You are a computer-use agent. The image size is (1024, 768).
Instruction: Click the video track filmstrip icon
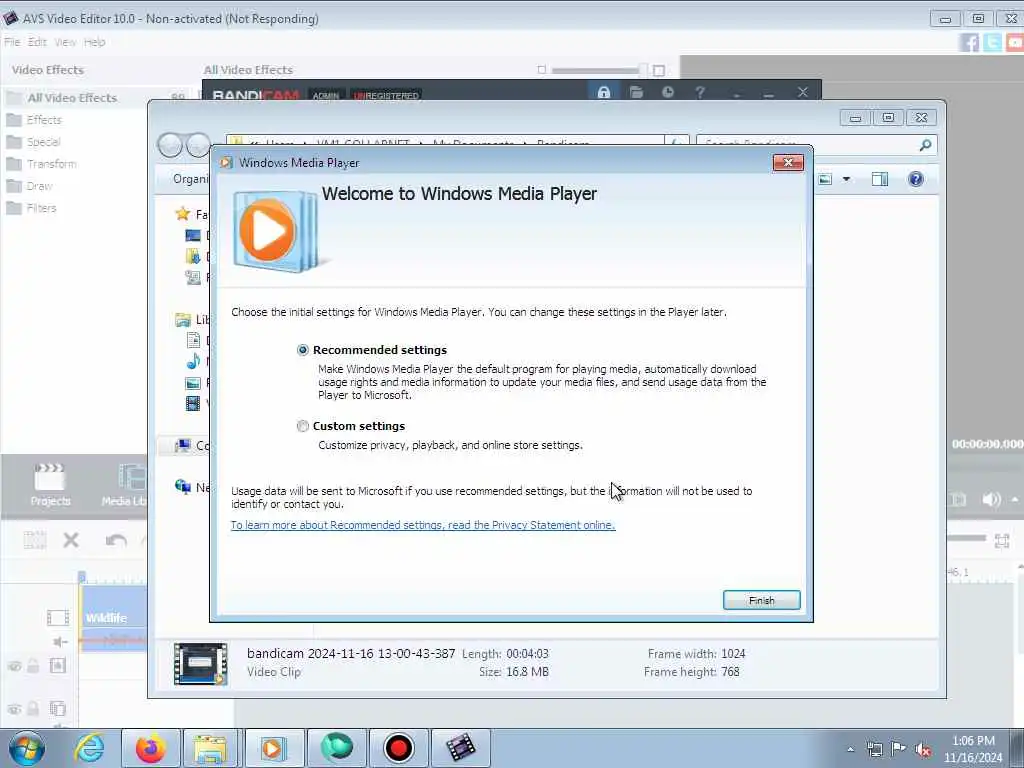(57, 617)
